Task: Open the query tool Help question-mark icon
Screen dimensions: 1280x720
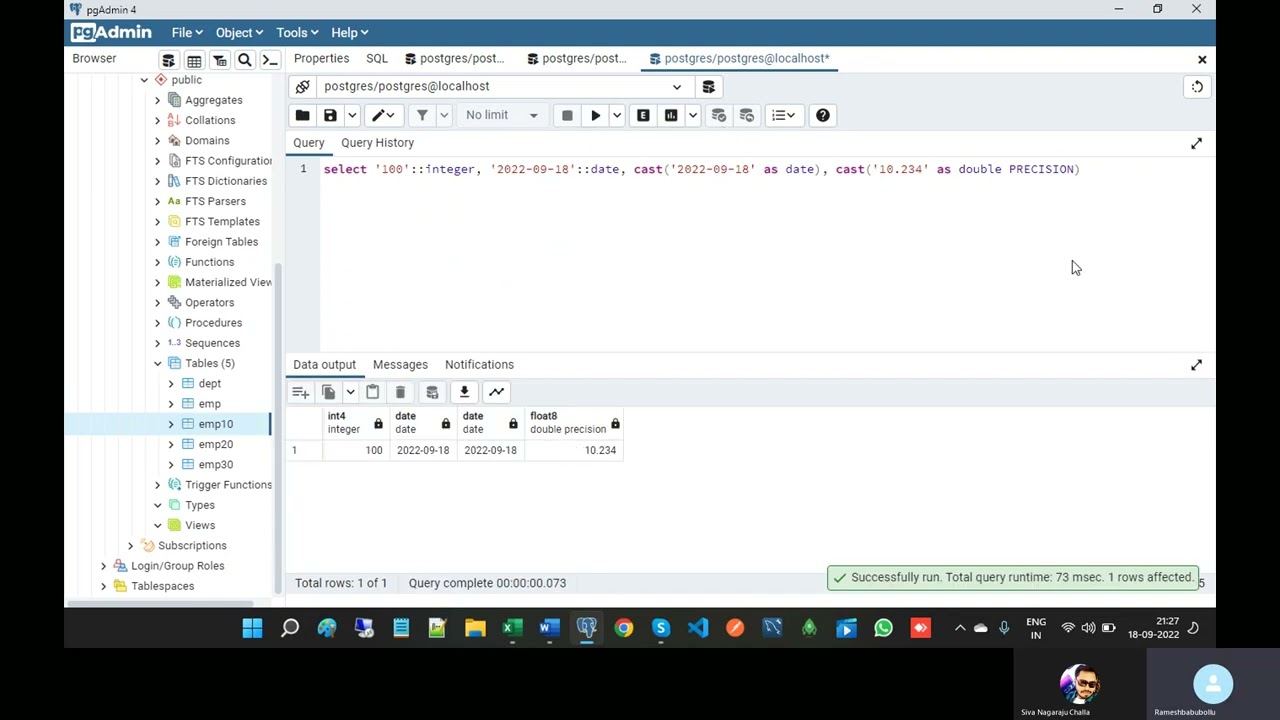Action: 822,115
